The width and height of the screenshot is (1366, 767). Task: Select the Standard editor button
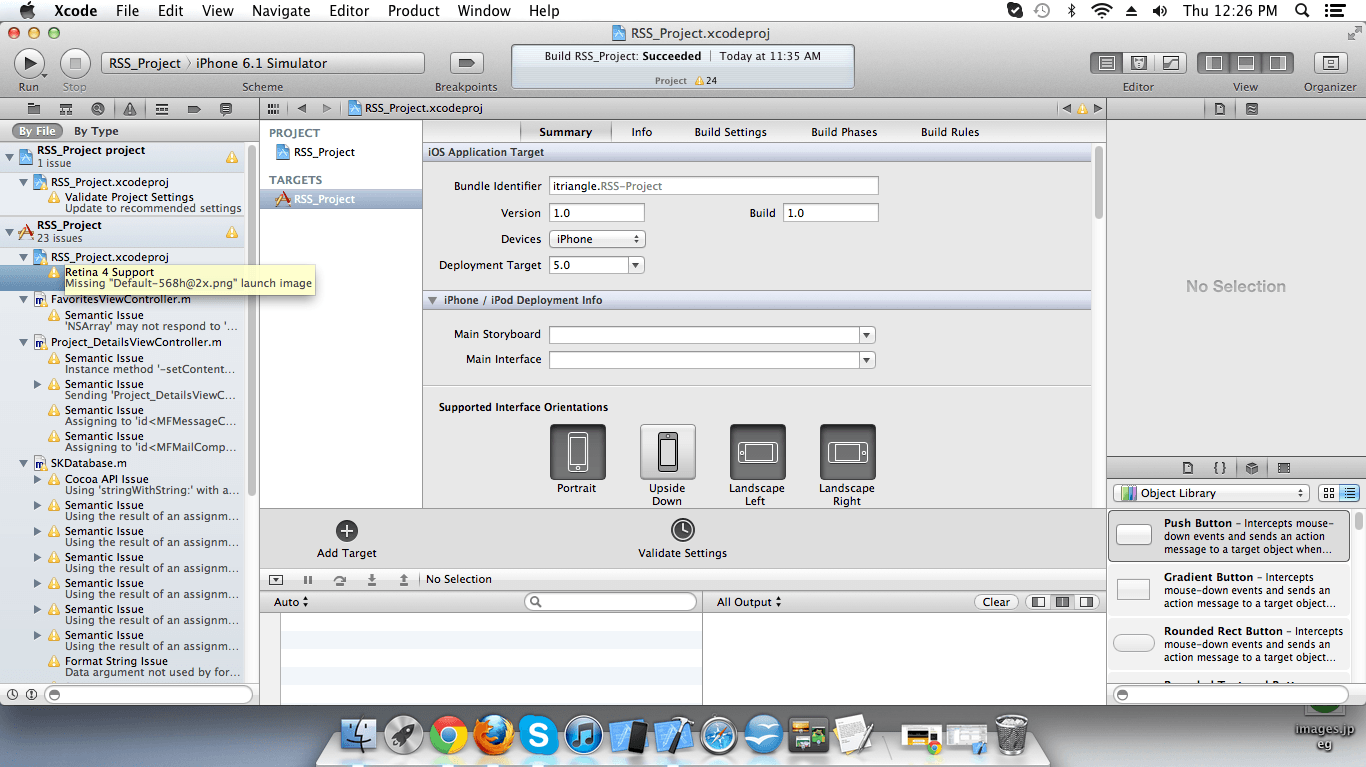coord(1107,63)
